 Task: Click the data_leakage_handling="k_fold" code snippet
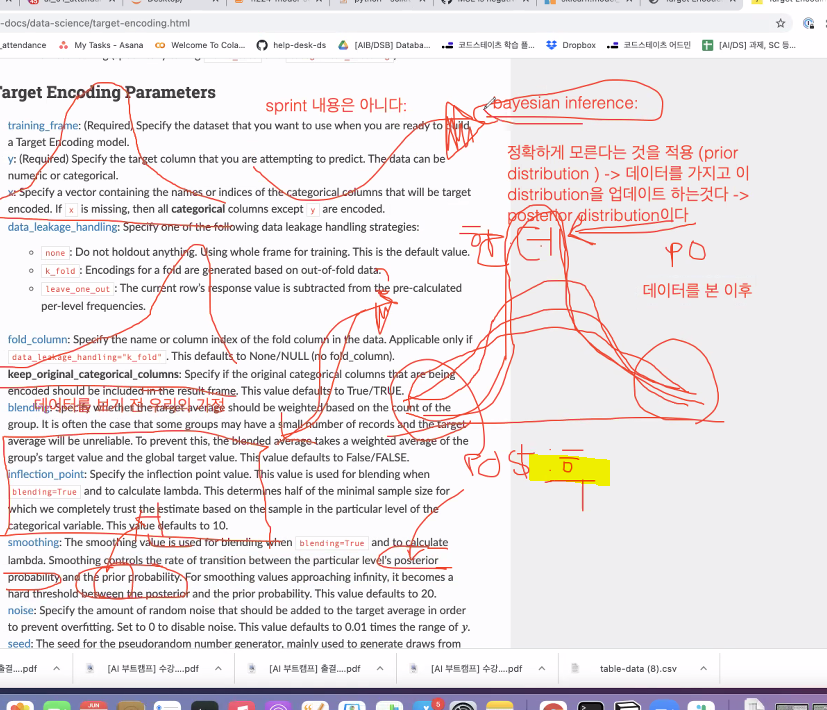[87, 357]
